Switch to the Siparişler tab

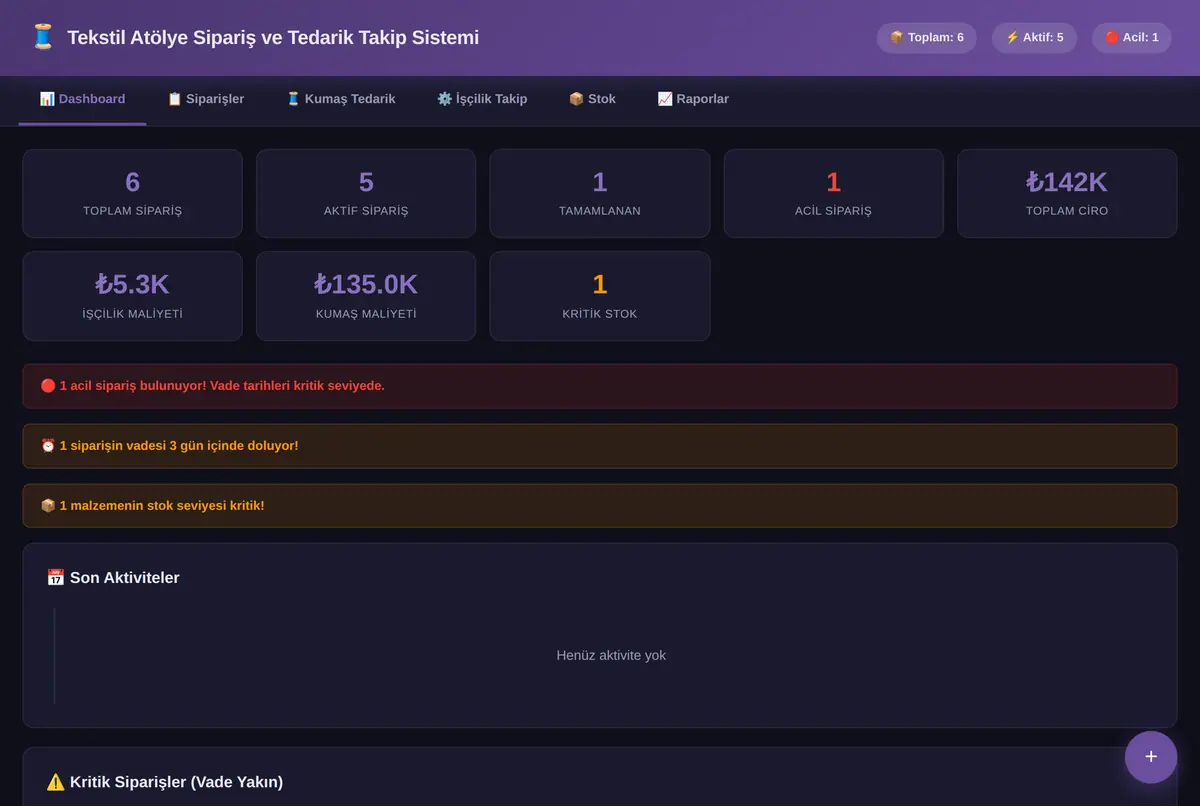click(x=206, y=99)
